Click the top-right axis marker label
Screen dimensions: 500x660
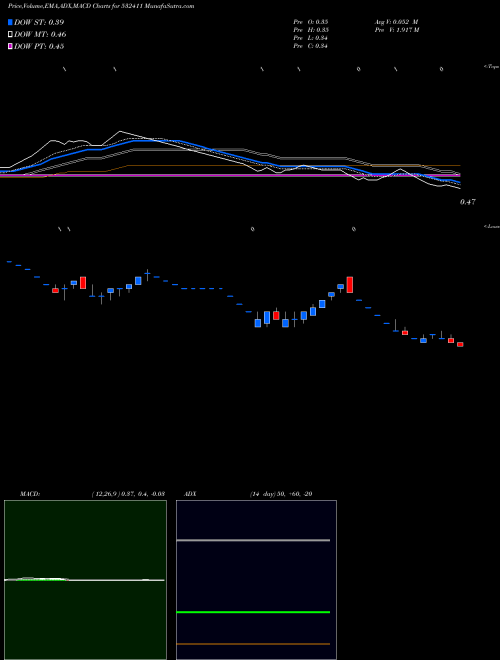(492, 67)
